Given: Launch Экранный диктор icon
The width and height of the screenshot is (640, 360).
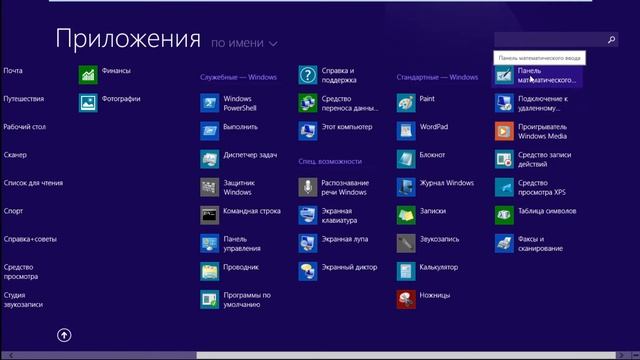Looking at the screenshot, I should [x=308, y=272].
